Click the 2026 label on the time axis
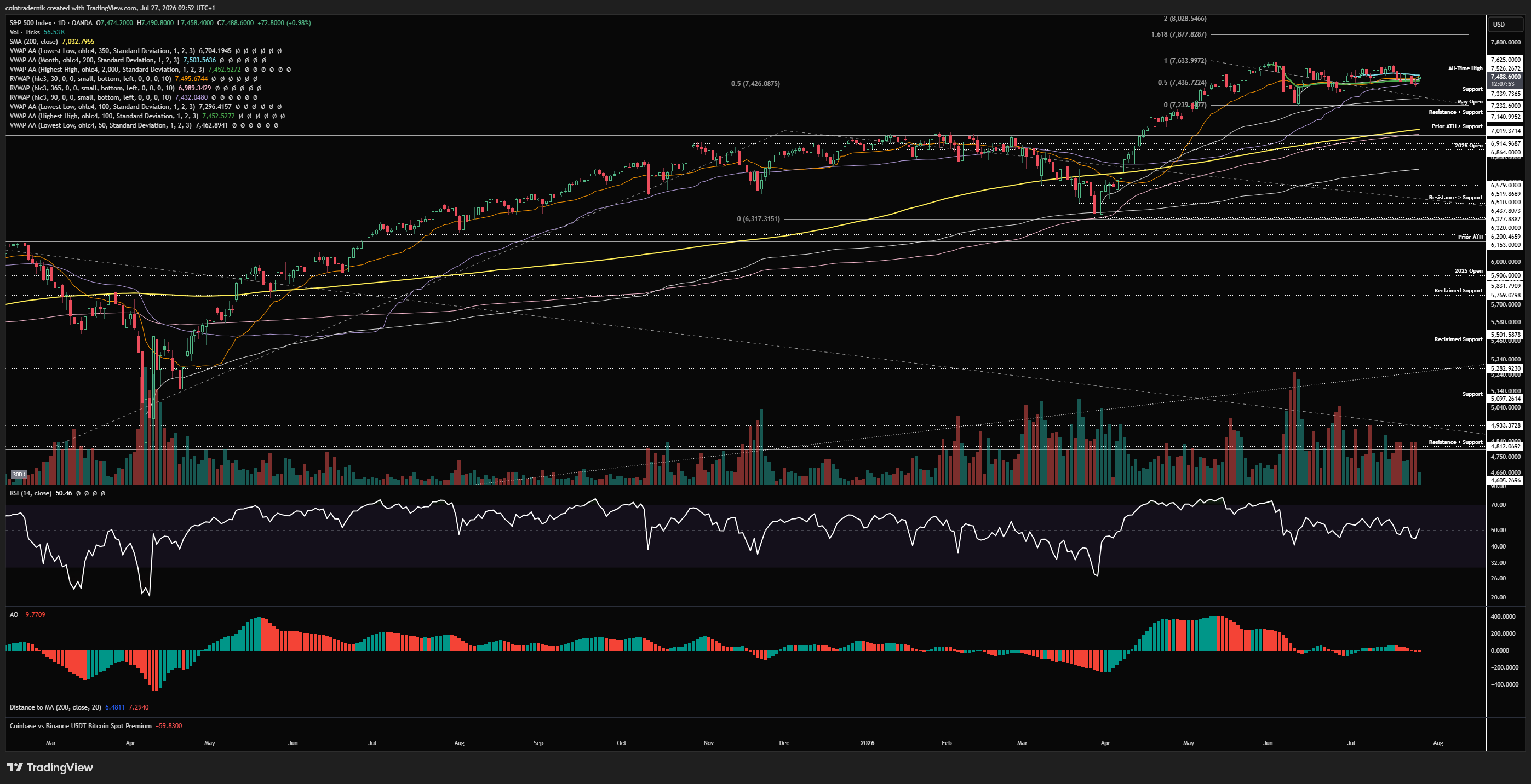The image size is (1531, 784). pyautogui.click(x=867, y=743)
